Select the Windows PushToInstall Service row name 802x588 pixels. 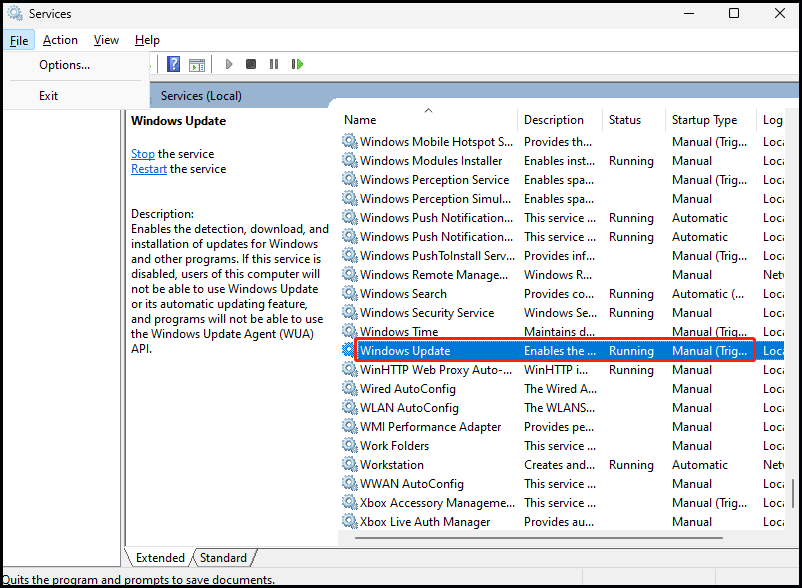(x=437, y=256)
